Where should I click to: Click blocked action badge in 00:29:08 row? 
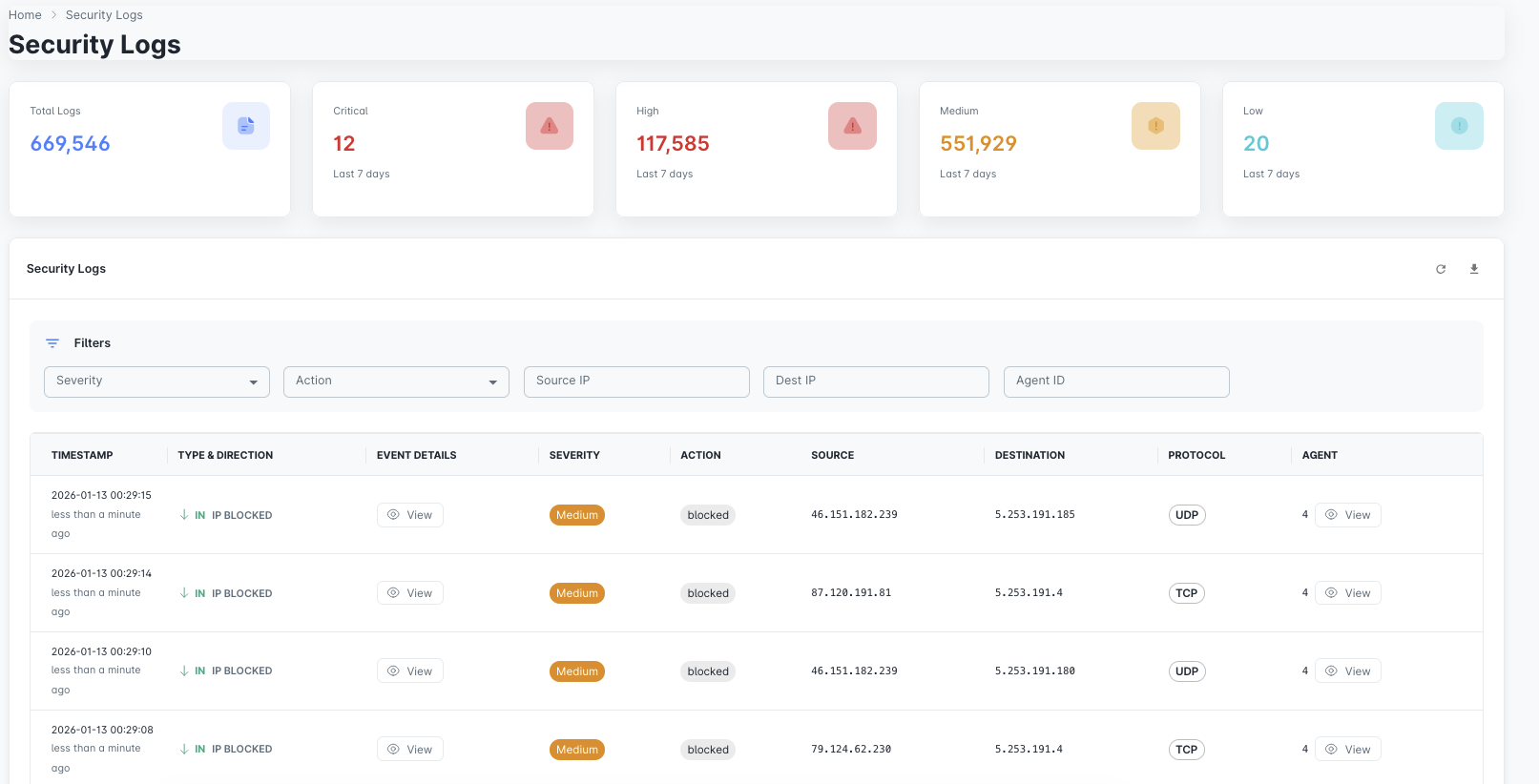(x=708, y=750)
